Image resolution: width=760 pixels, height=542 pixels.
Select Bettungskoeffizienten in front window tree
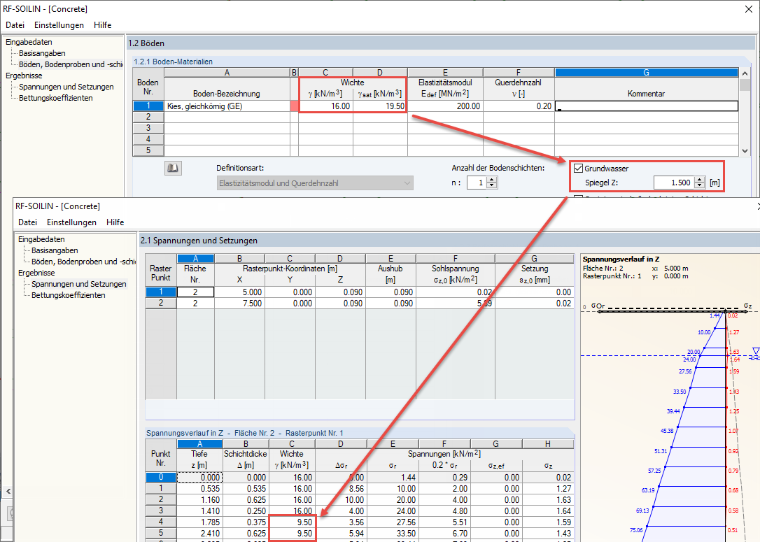point(68,295)
